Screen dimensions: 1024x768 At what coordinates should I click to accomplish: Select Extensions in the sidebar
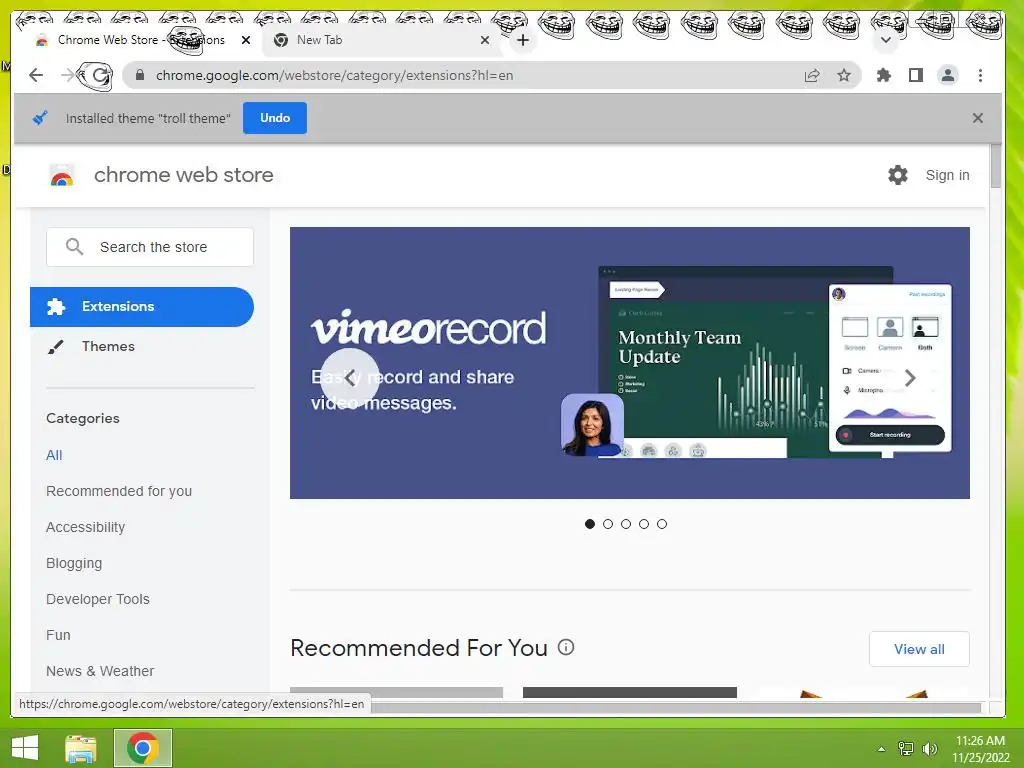[x=142, y=307]
